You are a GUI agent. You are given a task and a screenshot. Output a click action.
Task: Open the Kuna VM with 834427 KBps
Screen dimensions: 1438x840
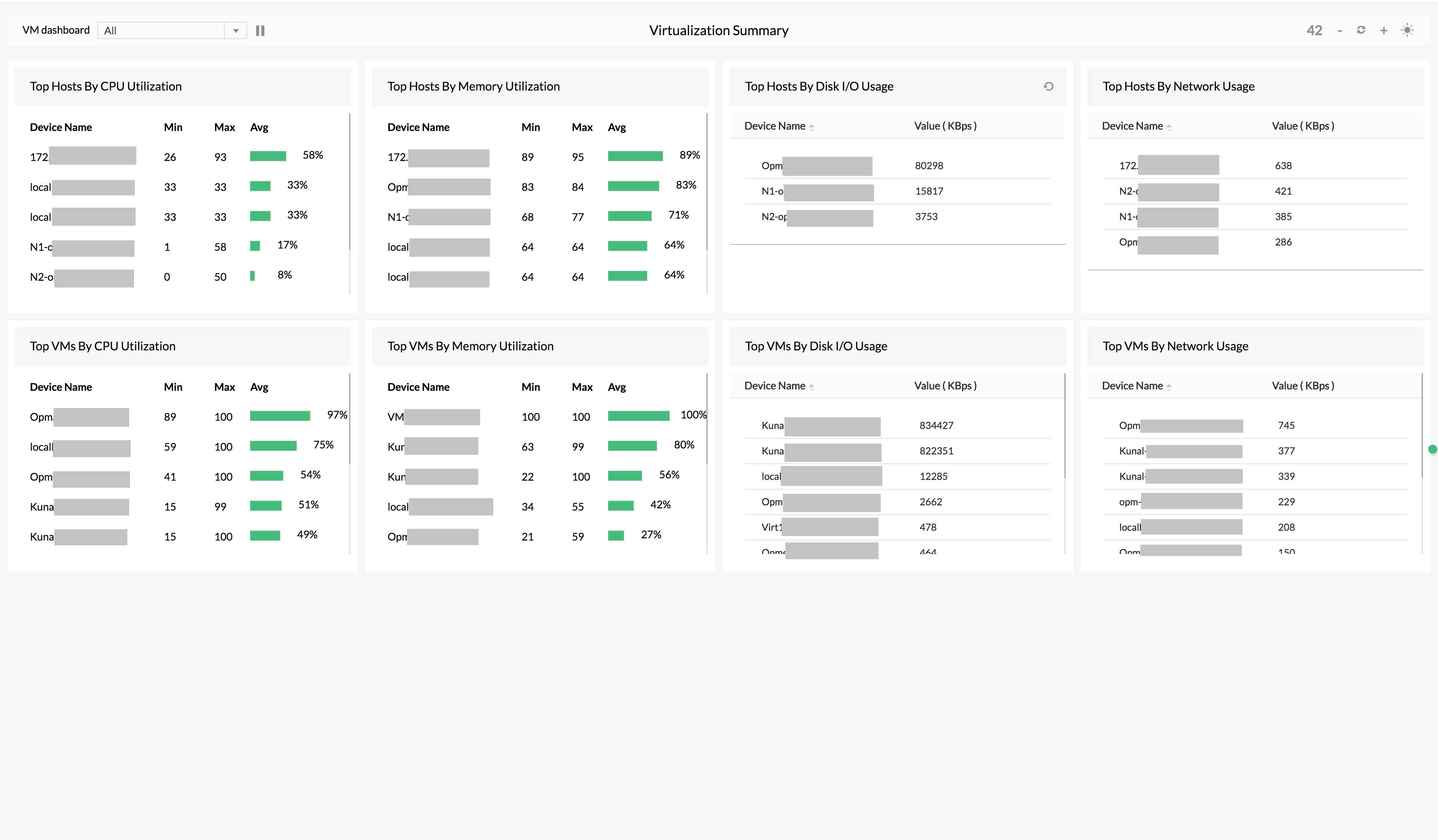[x=773, y=425]
